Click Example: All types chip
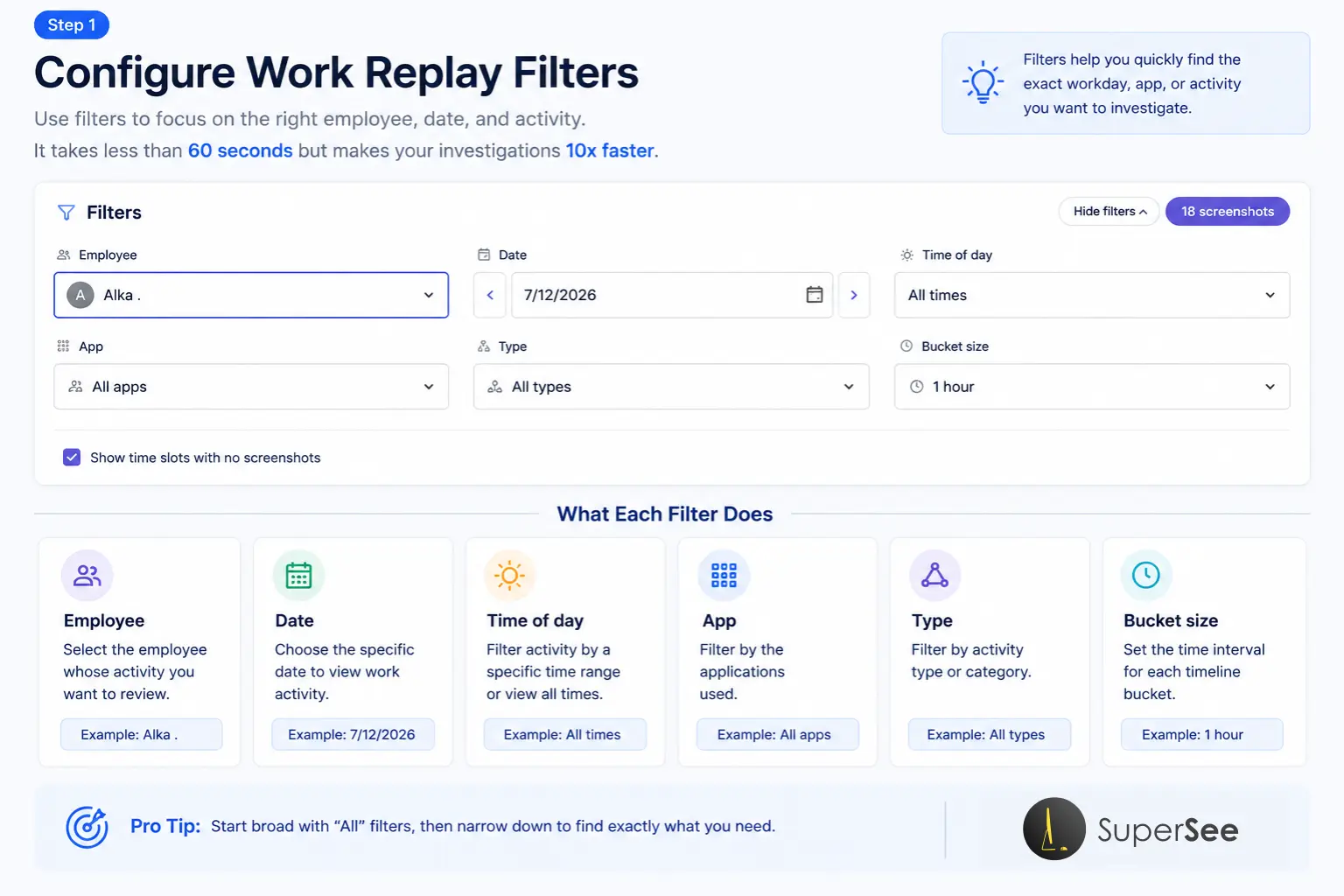 coord(990,734)
